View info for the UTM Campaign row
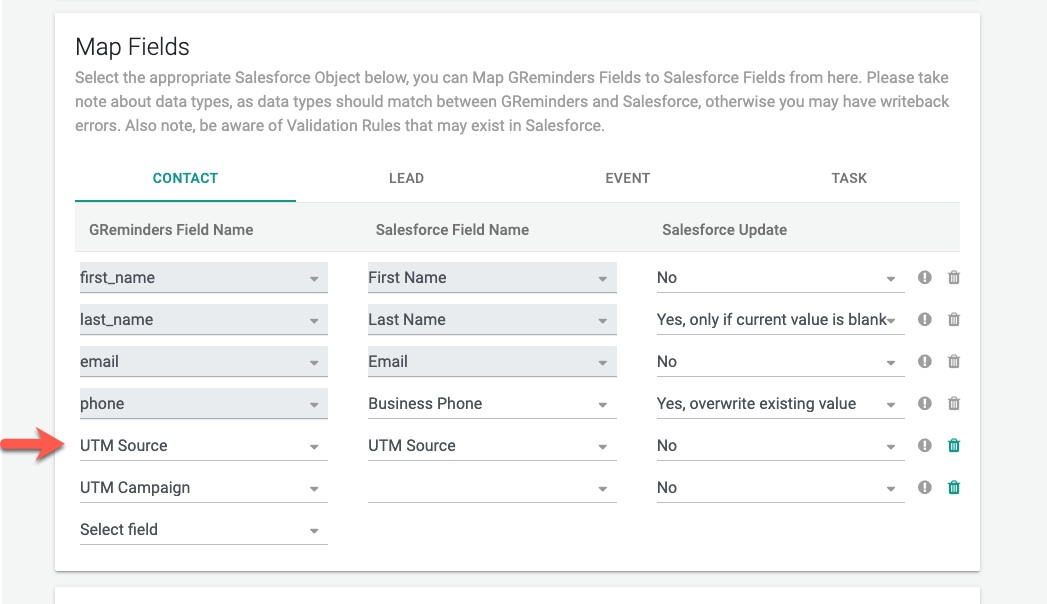This screenshot has width=1047, height=604. point(924,487)
